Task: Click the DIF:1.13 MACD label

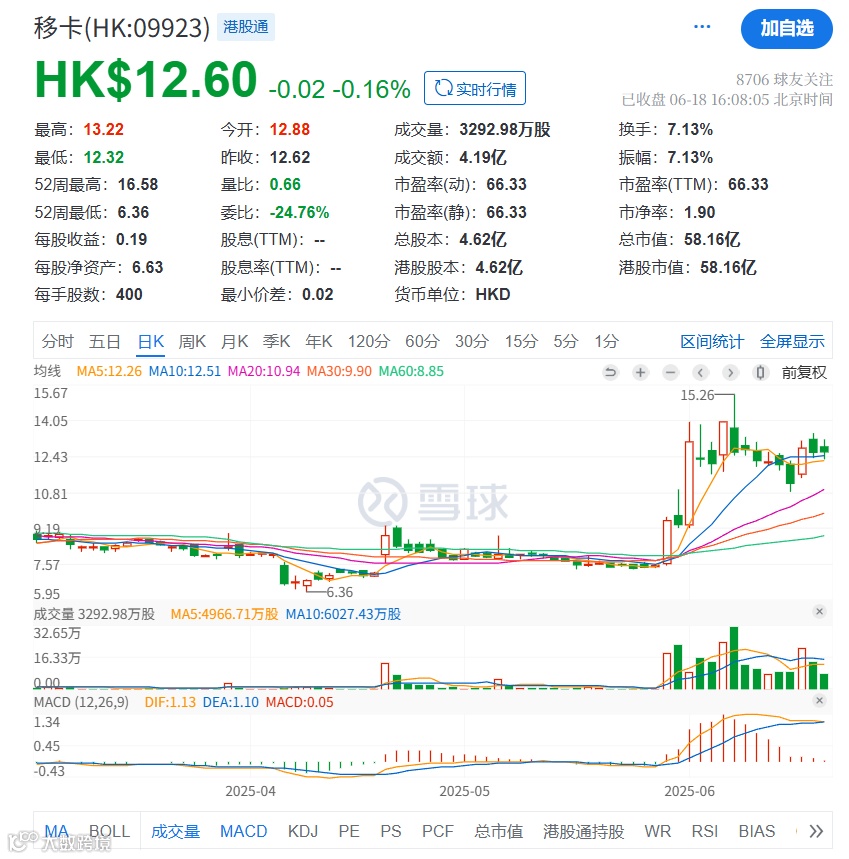Action: click(170, 702)
